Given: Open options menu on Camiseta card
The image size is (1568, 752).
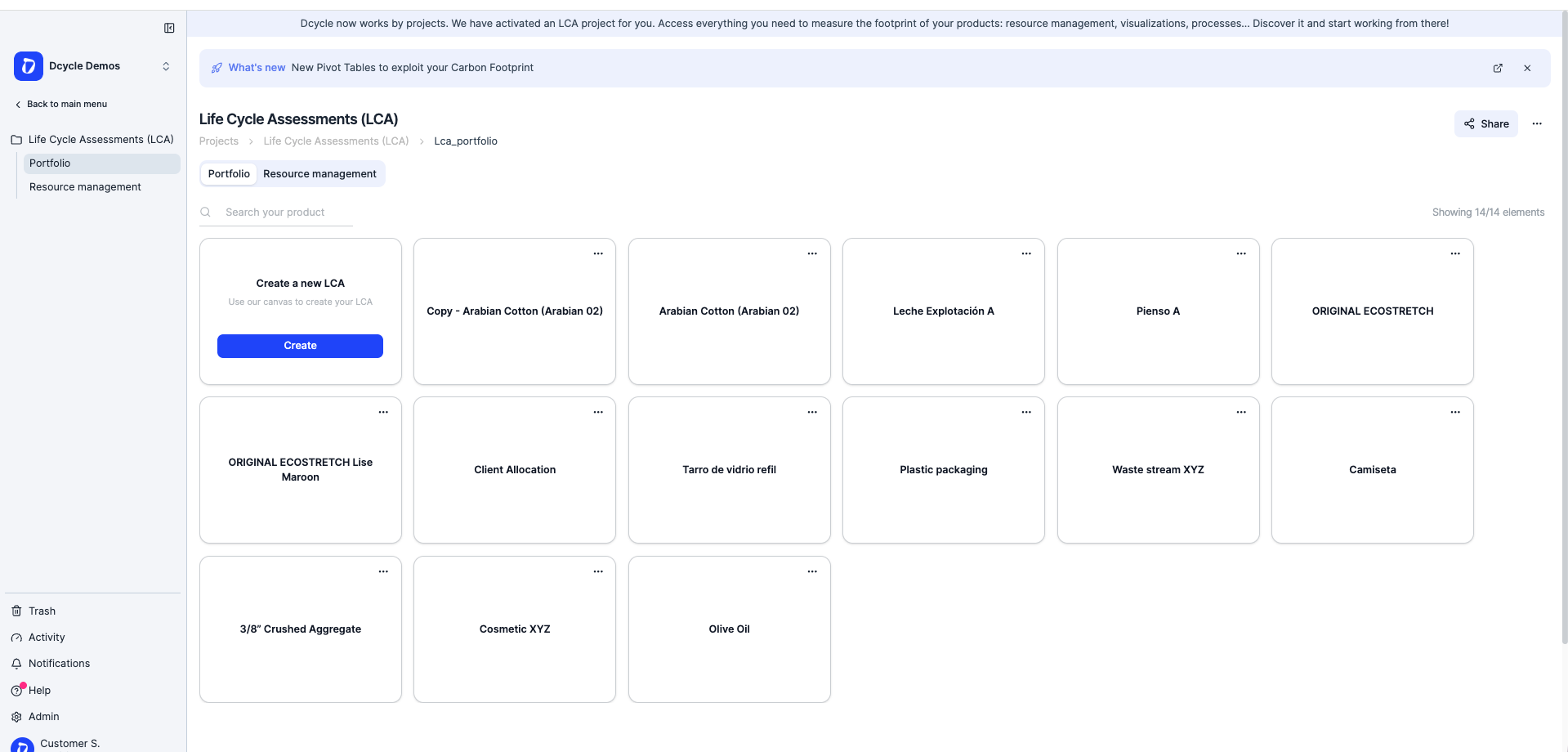Looking at the screenshot, I should (1455, 412).
